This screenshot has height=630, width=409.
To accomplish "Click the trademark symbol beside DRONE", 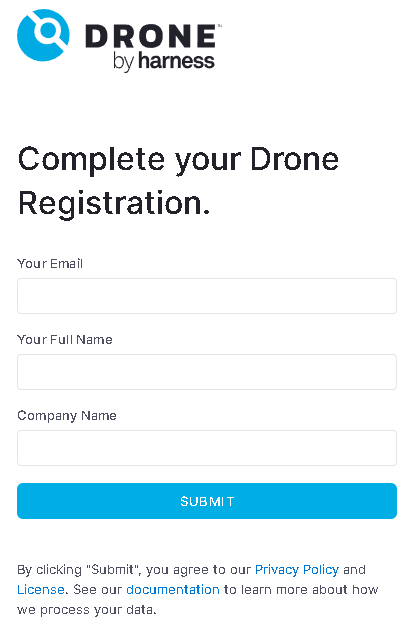I will (x=219, y=25).
